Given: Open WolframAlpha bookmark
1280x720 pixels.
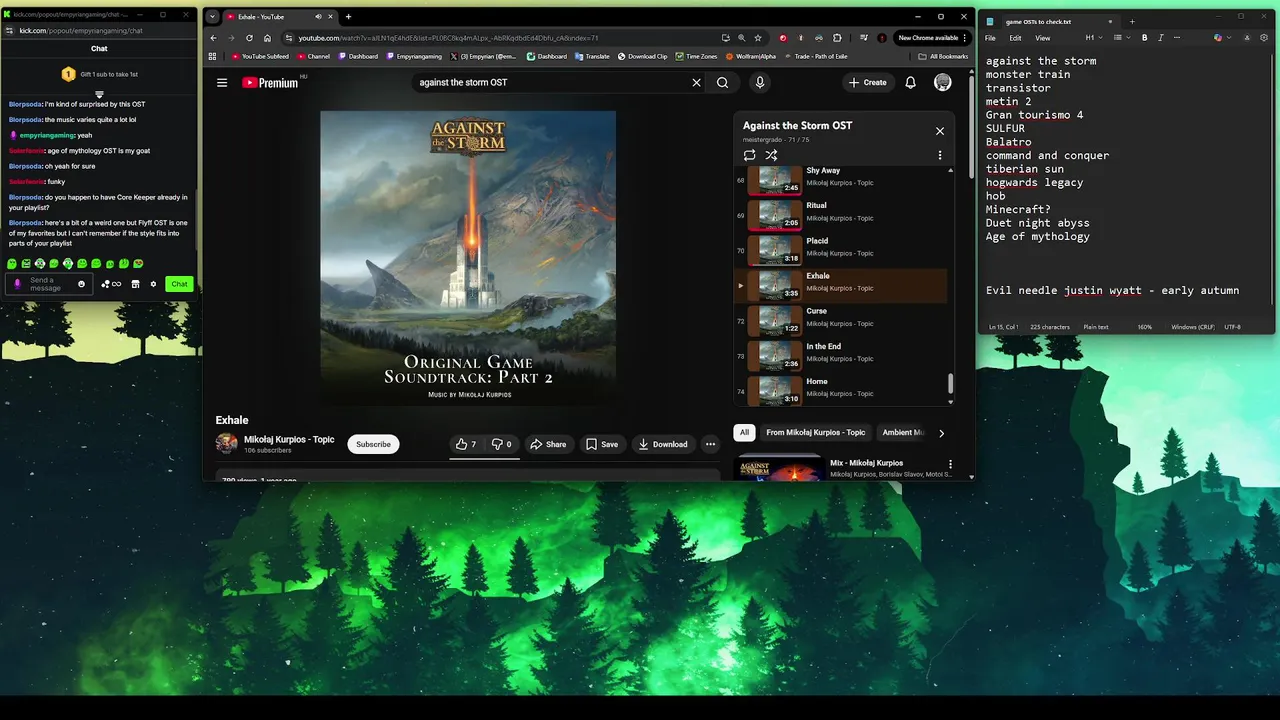Looking at the screenshot, I should 751,56.
